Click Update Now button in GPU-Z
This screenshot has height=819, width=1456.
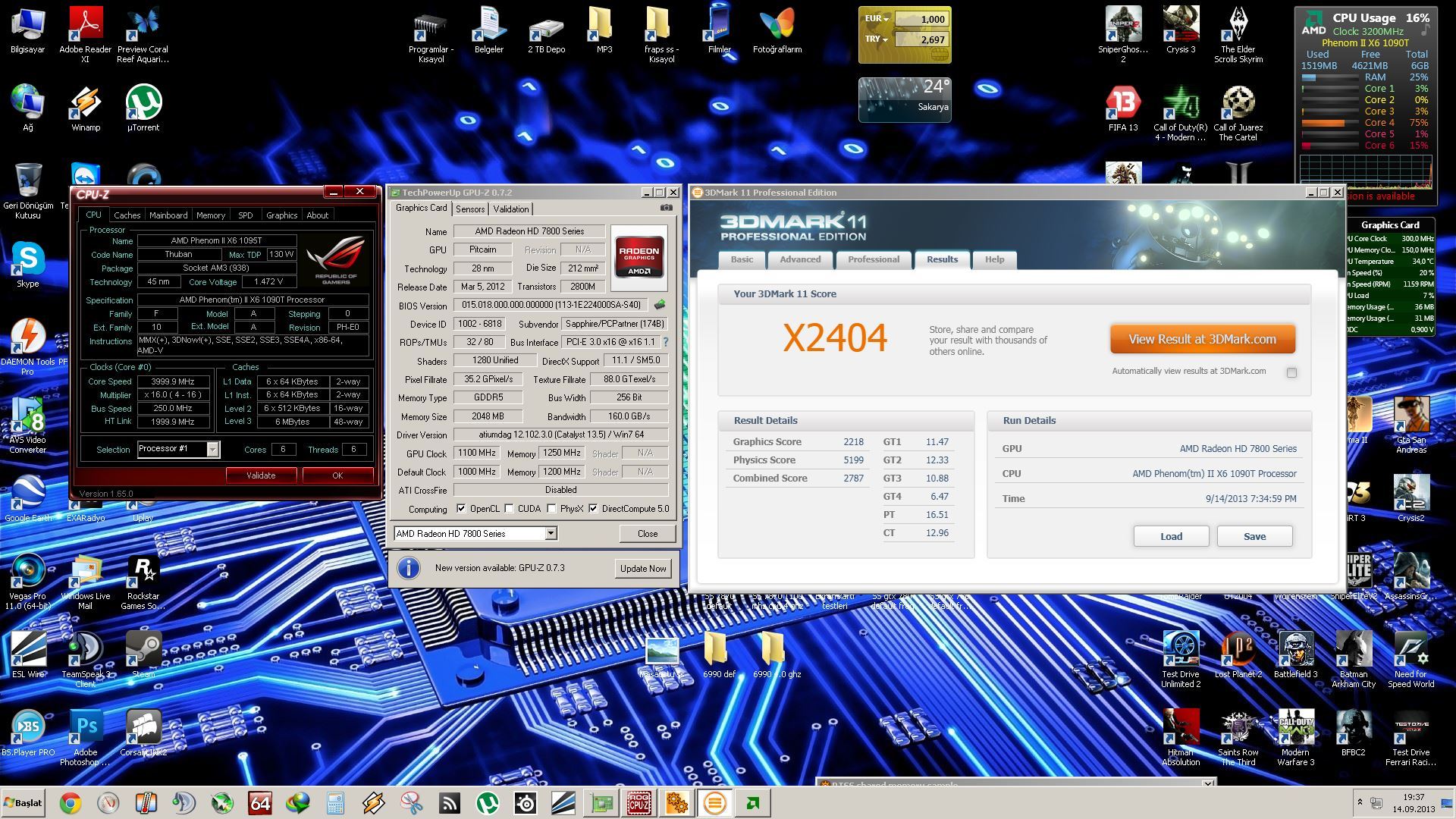643,569
